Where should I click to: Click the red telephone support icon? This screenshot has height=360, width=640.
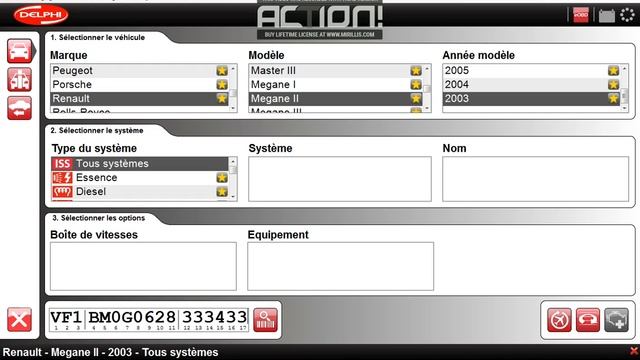point(588,320)
